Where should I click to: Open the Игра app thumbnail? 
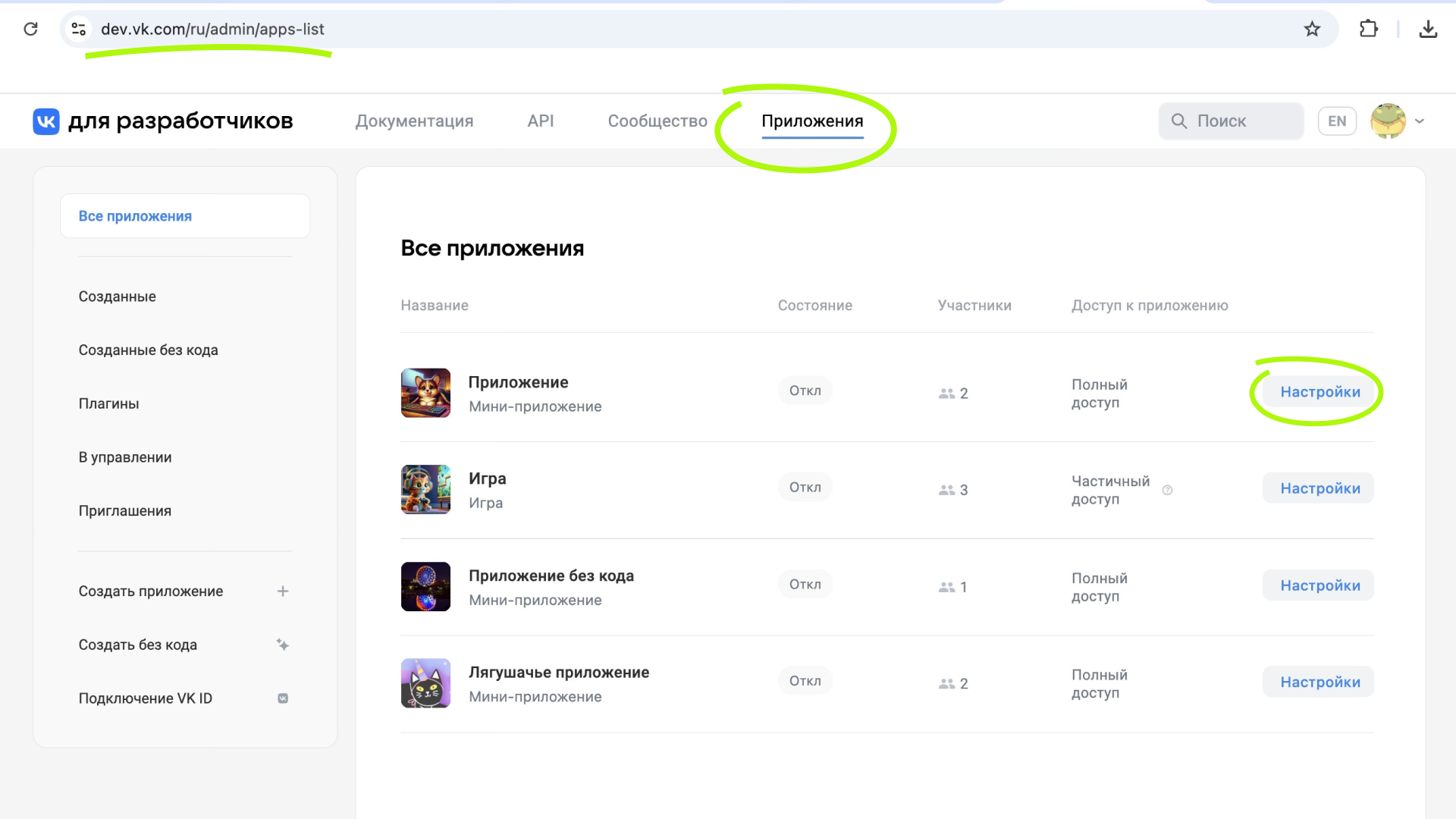[x=425, y=490]
